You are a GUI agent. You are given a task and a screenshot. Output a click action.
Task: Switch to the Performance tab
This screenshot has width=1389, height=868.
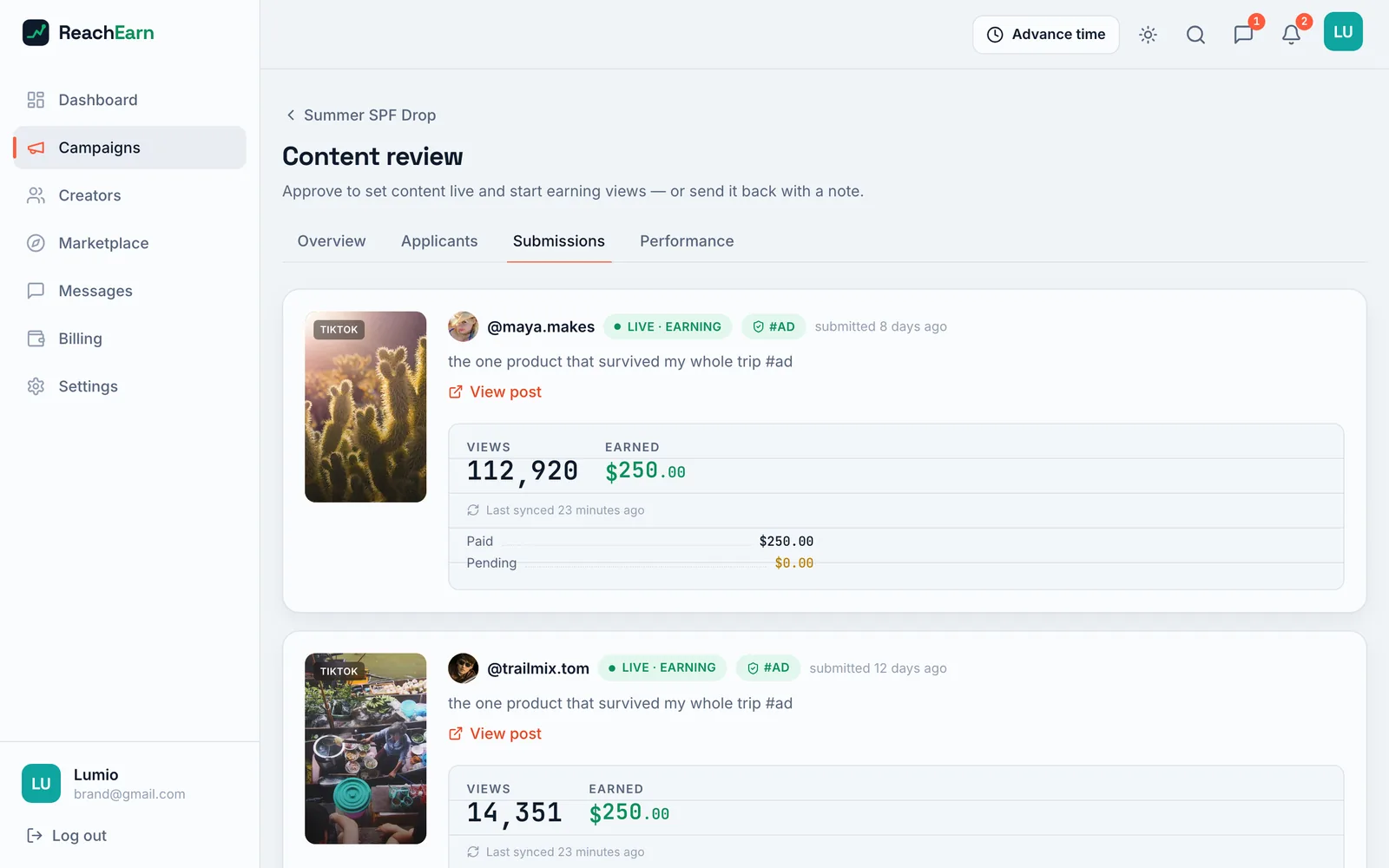point(687,241)
